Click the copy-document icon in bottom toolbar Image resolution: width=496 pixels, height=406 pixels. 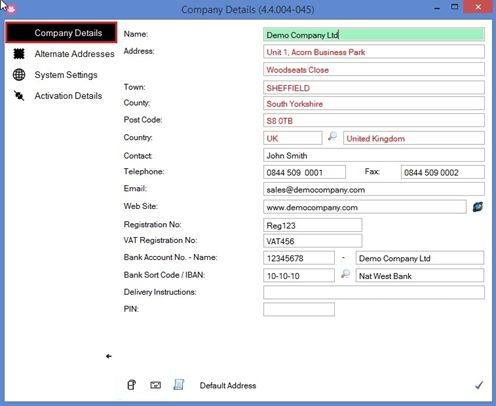(x=131, y=385)
